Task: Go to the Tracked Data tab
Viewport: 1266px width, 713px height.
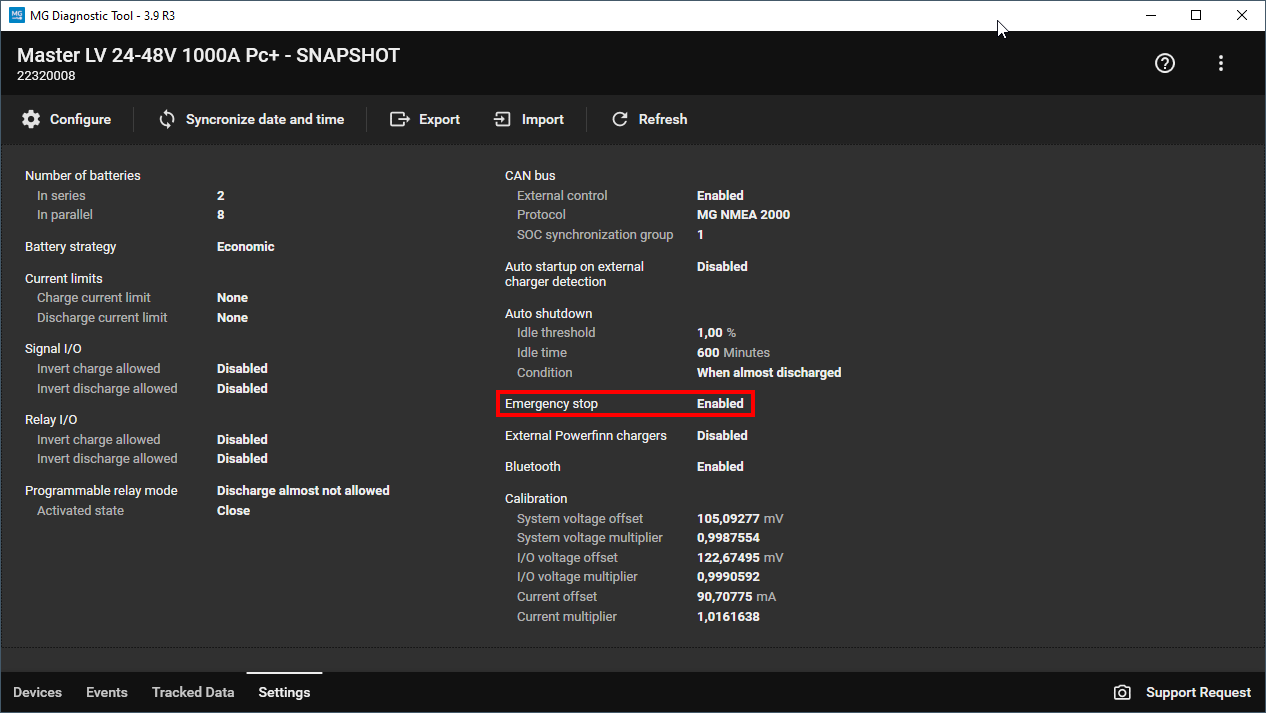Action: coord(193,692)
